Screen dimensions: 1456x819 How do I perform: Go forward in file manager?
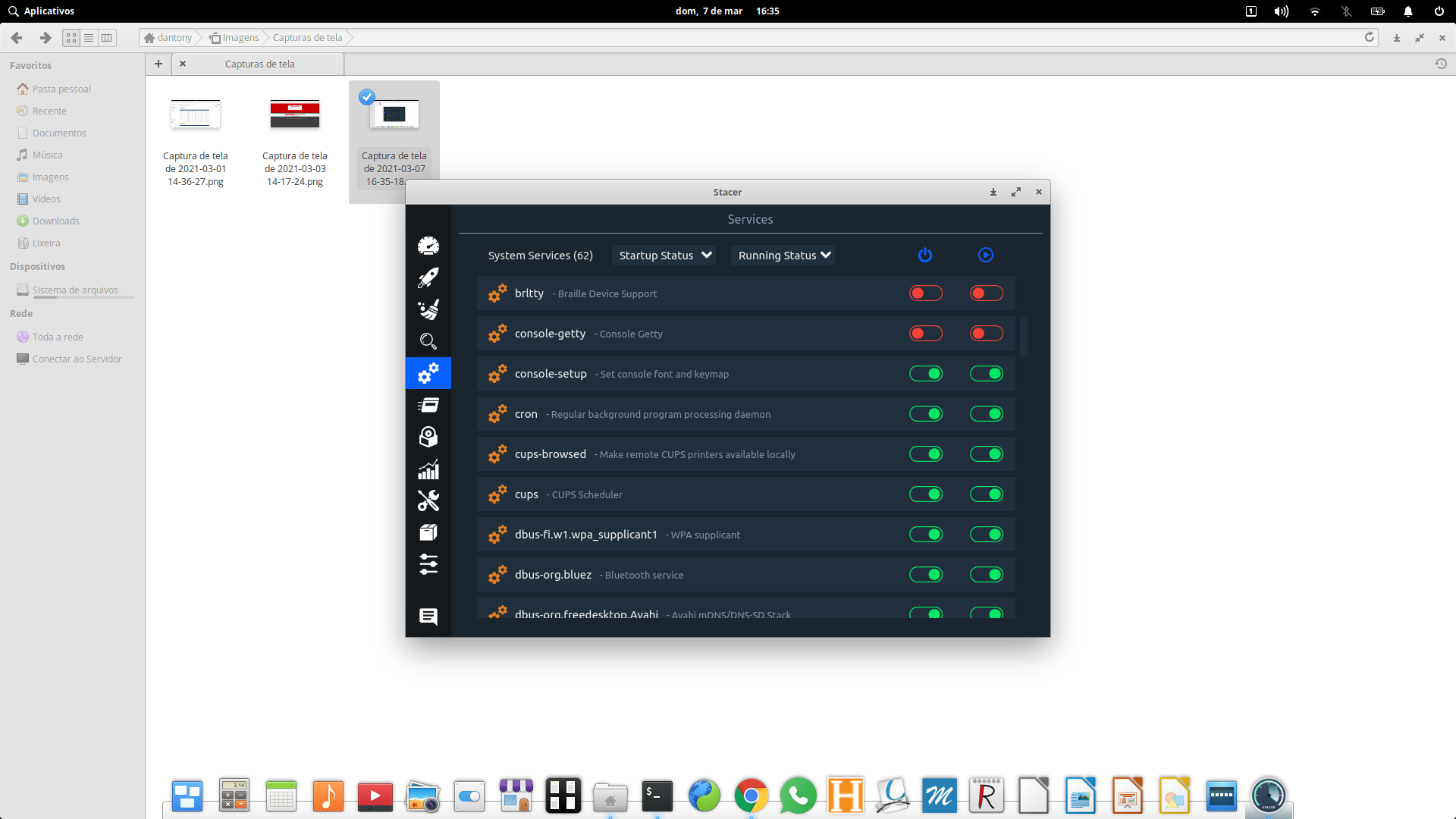tap(45, 37)
